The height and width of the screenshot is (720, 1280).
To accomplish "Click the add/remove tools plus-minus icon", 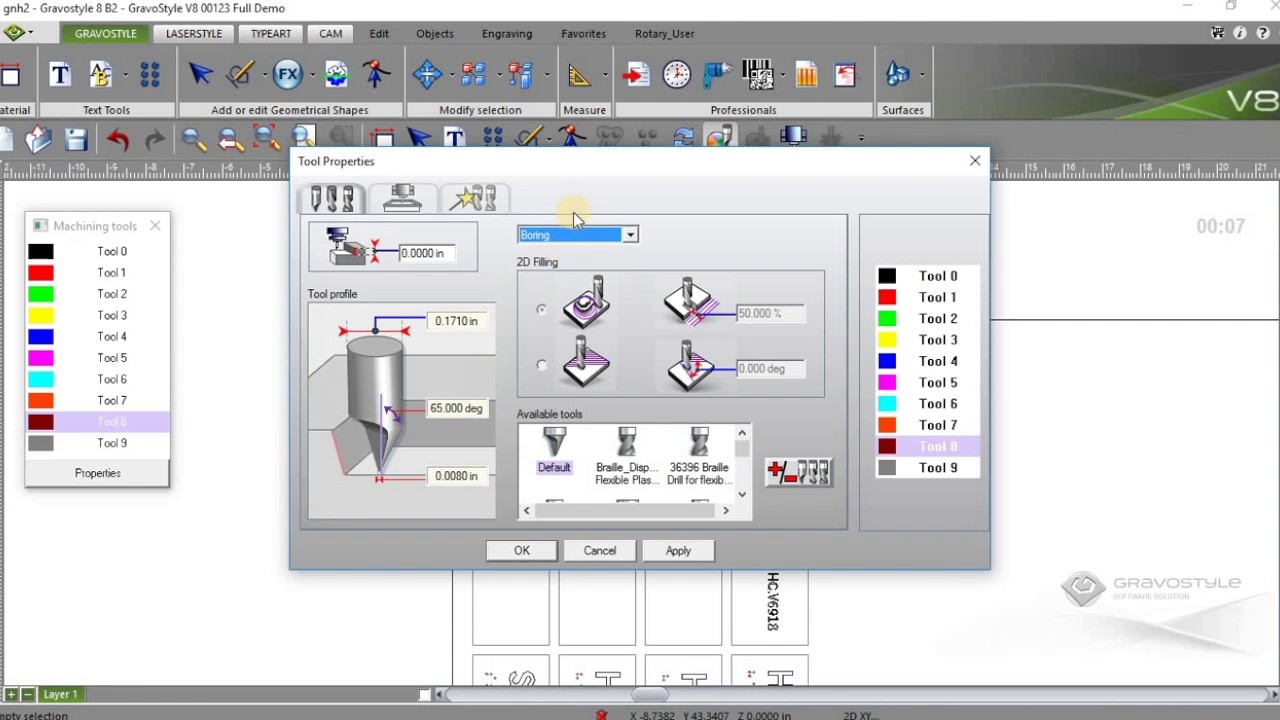I will coord(798,472).
